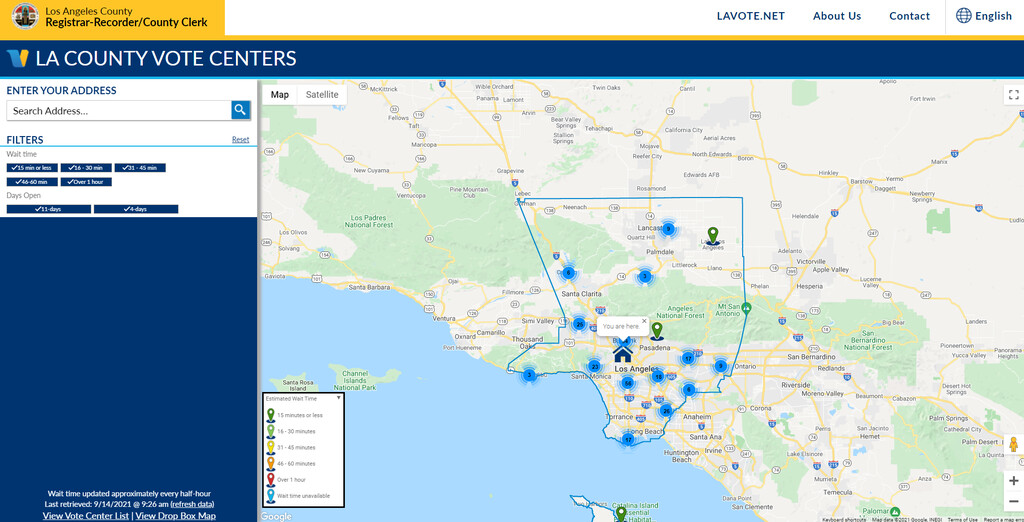Open the cluster of 9 near Ontario
Image resolution: width=1024 pixels, height=522 pixels.
click(x=720, y=366)
